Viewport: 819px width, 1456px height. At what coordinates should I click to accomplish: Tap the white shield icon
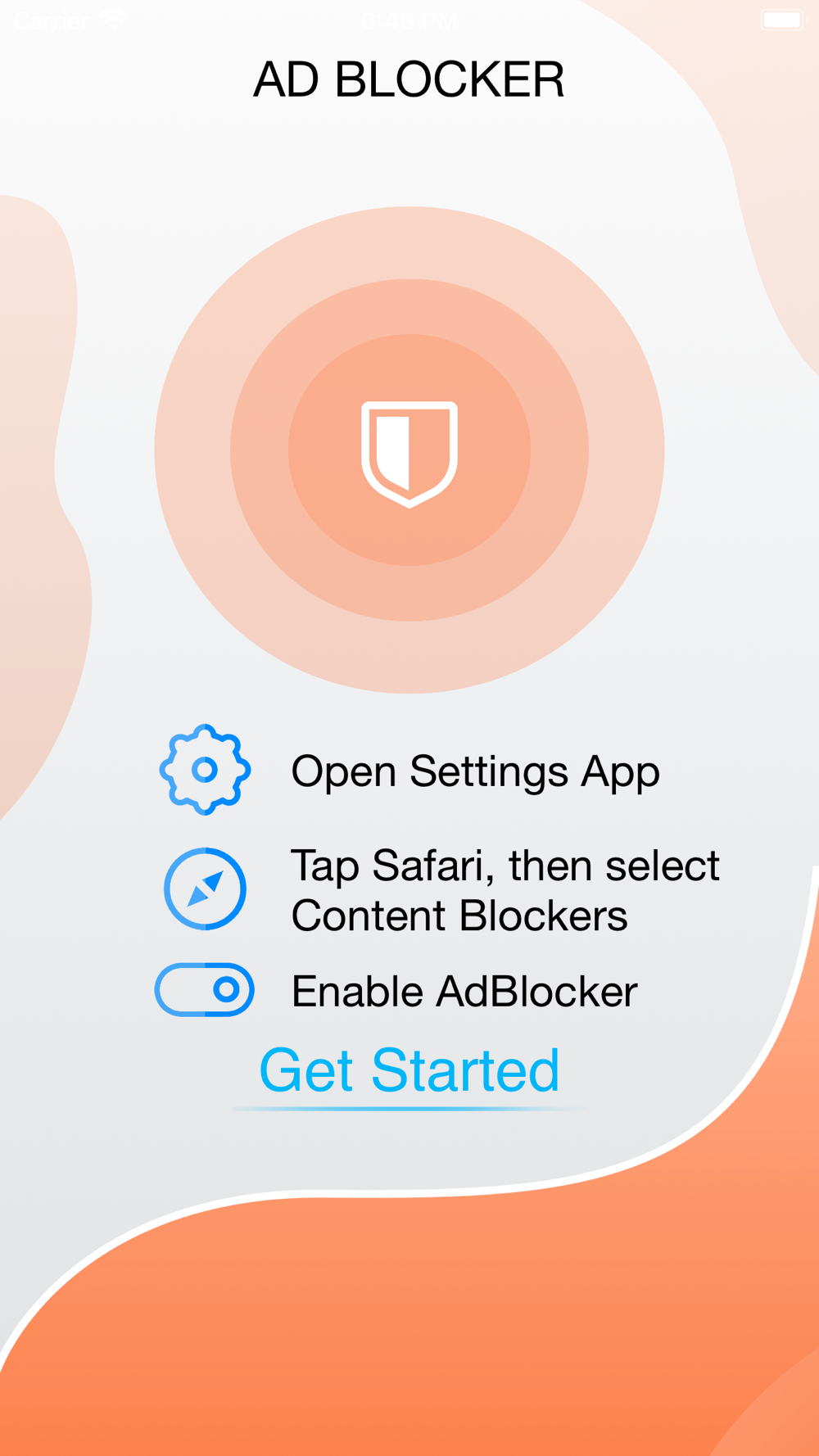(x=409, y=454)
